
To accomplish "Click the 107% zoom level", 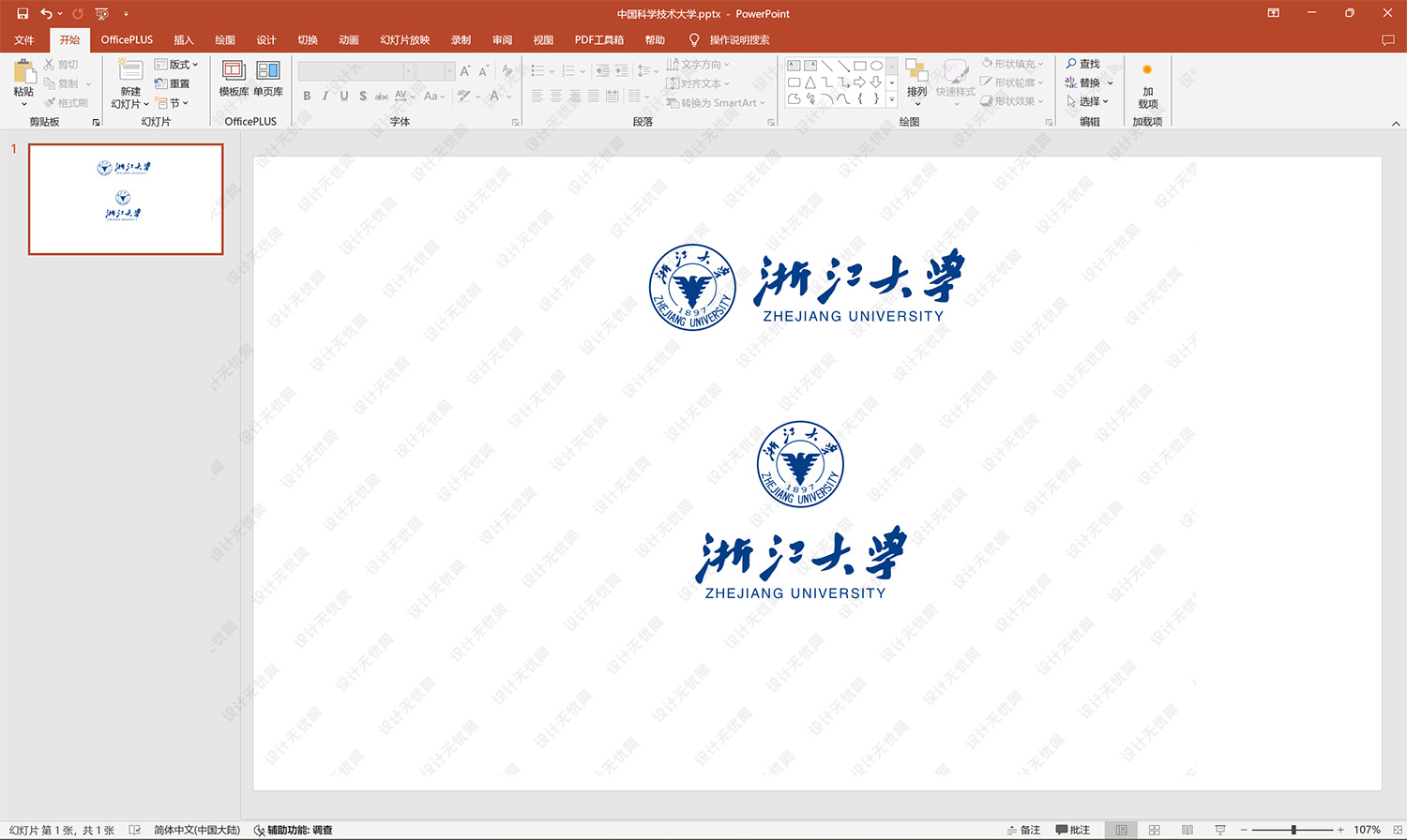I will (x=1367, y=830).
